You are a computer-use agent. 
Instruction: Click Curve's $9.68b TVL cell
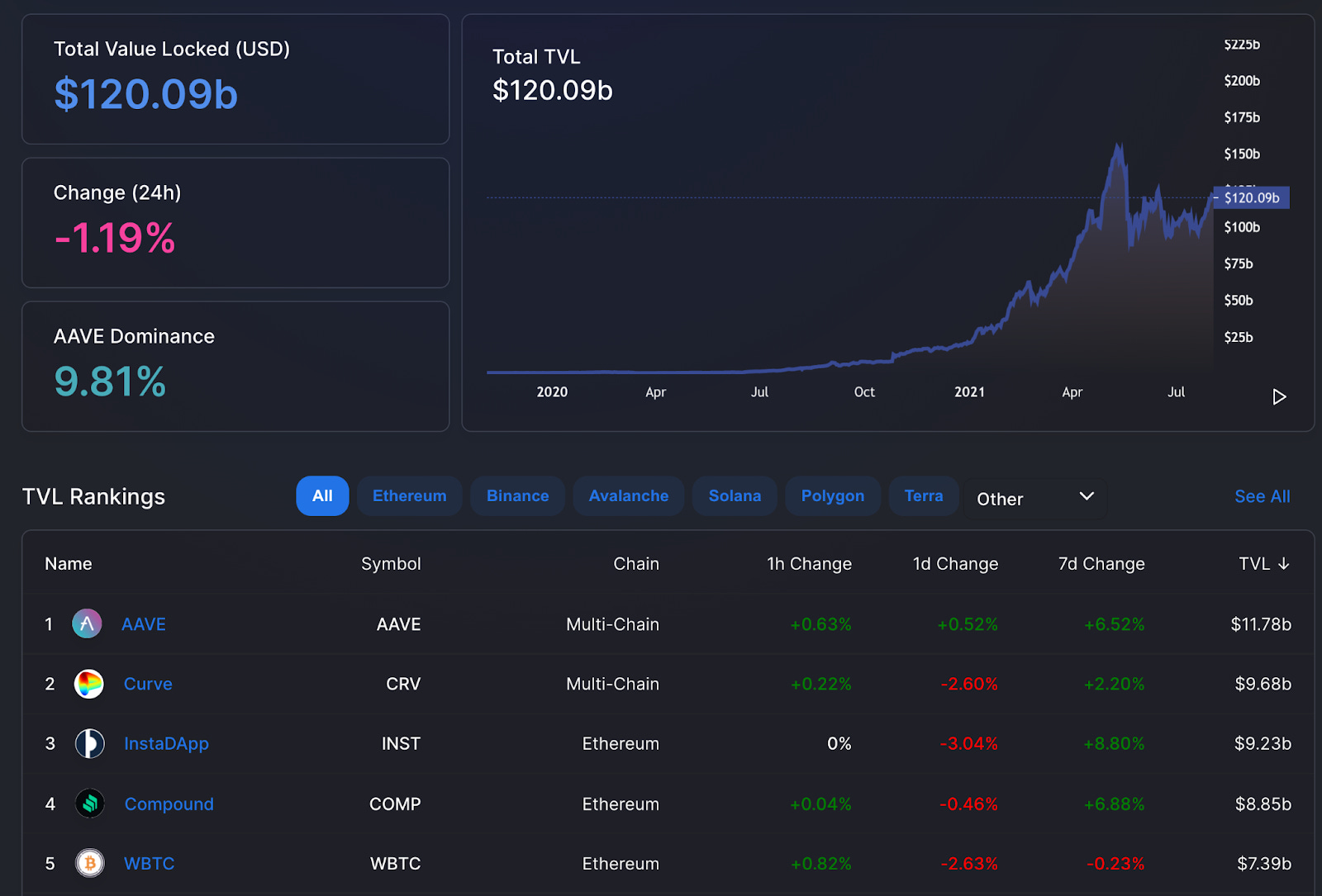1263,684
